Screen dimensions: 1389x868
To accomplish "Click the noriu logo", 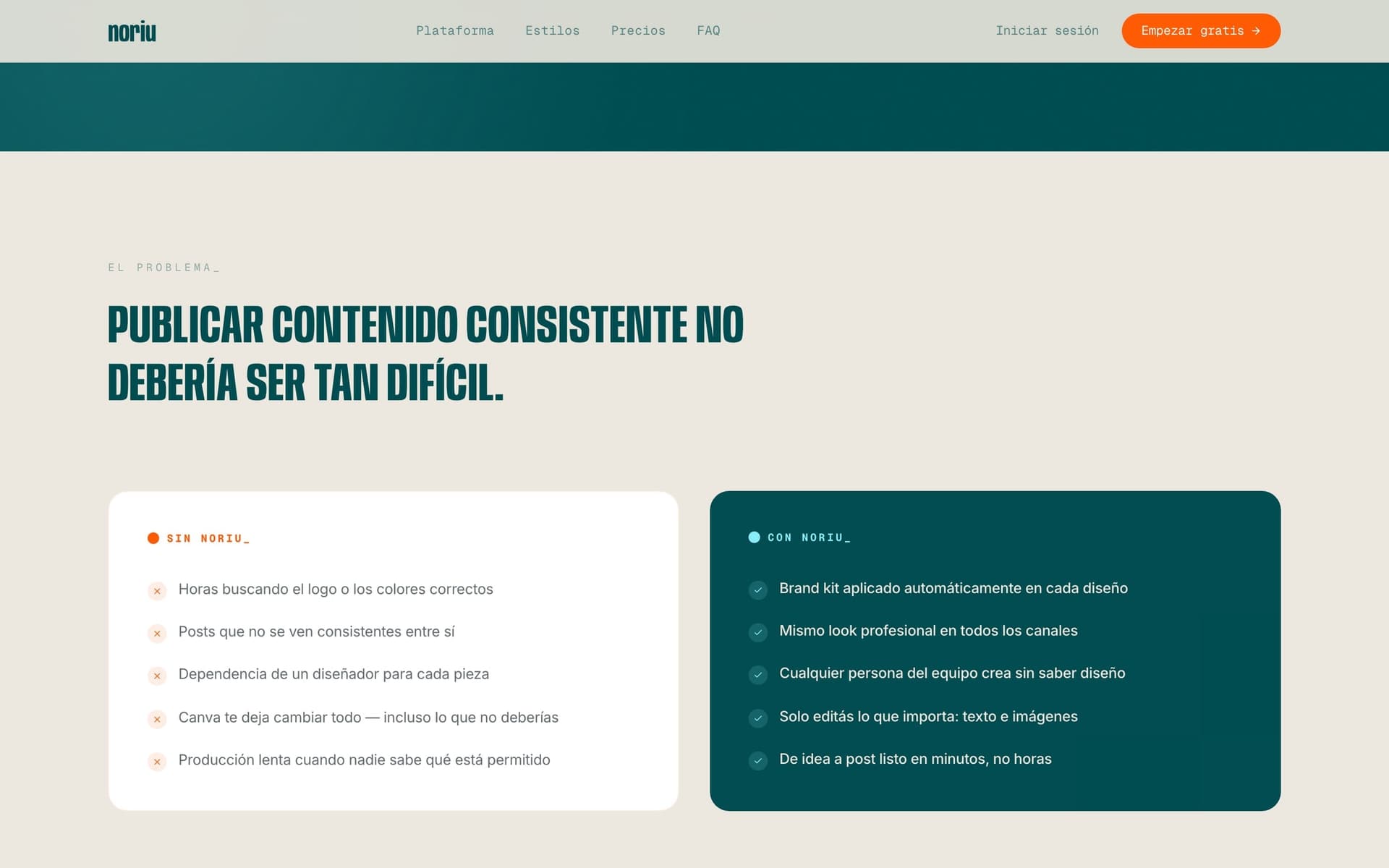I will [x=131, y=31].
